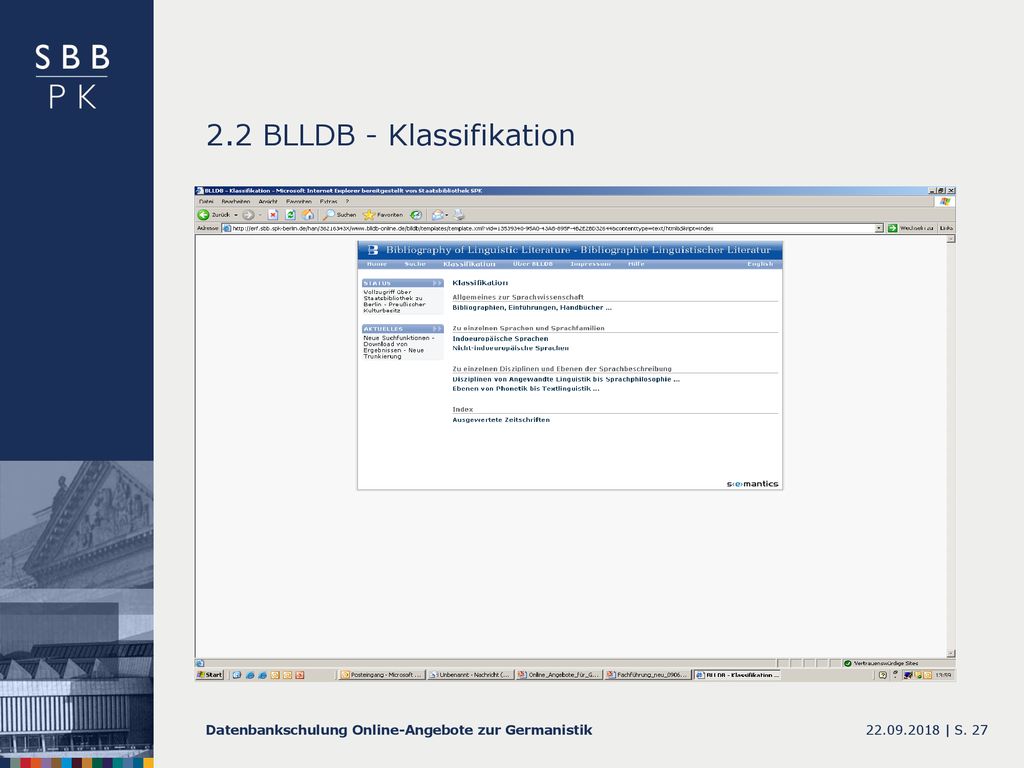Open the ? help menu
Viewport: 1024px width, 768px height.
pyautogui.click(x=347, y=202)
